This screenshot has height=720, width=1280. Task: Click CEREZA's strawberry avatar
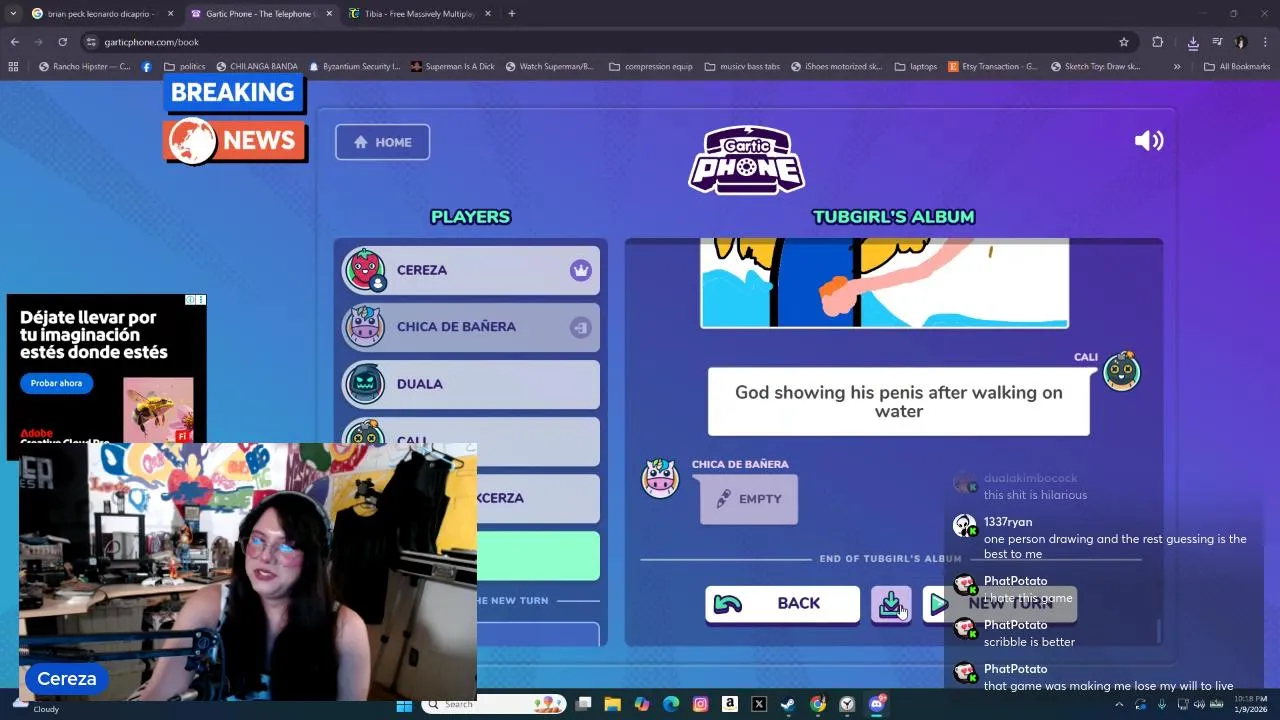(365, 270)
